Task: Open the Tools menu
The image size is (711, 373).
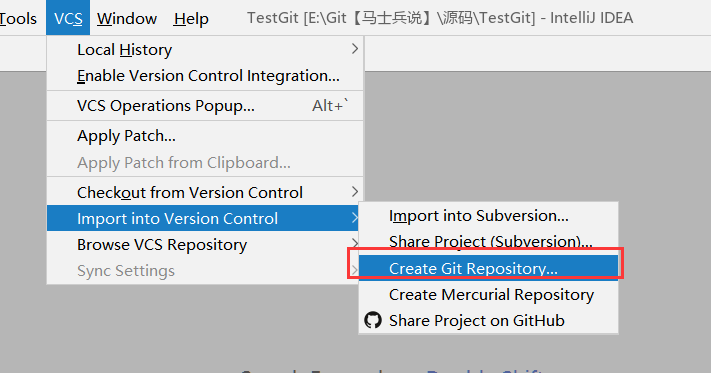Action: coord(18,18)
